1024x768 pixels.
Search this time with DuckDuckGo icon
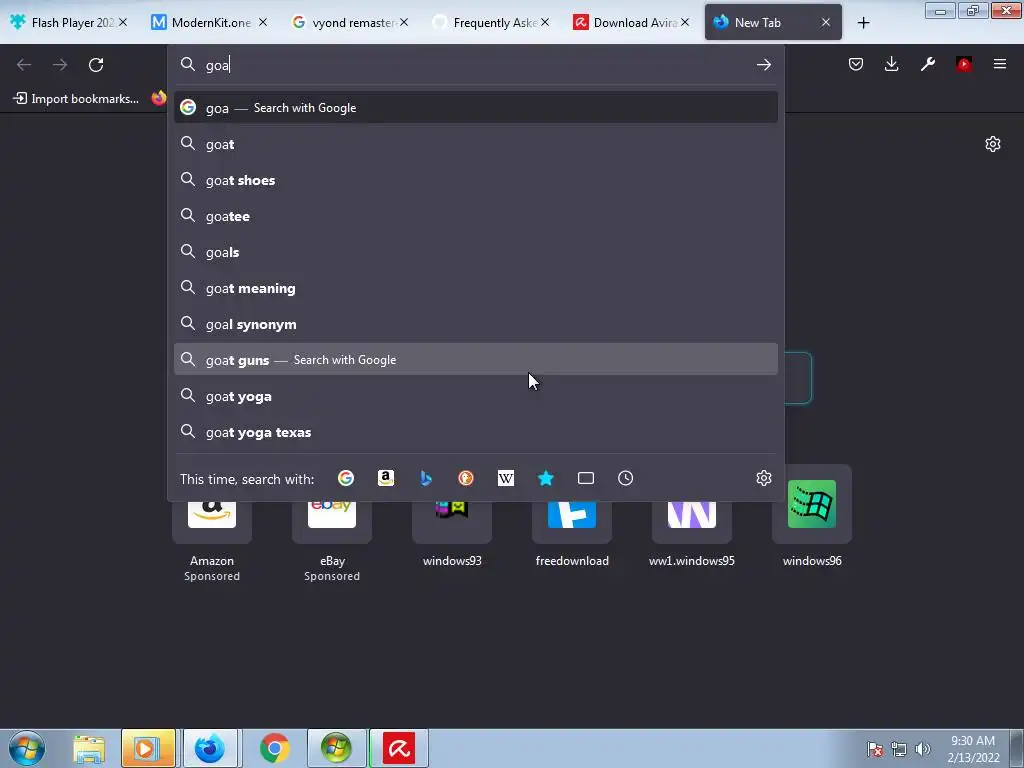[466, 478]
